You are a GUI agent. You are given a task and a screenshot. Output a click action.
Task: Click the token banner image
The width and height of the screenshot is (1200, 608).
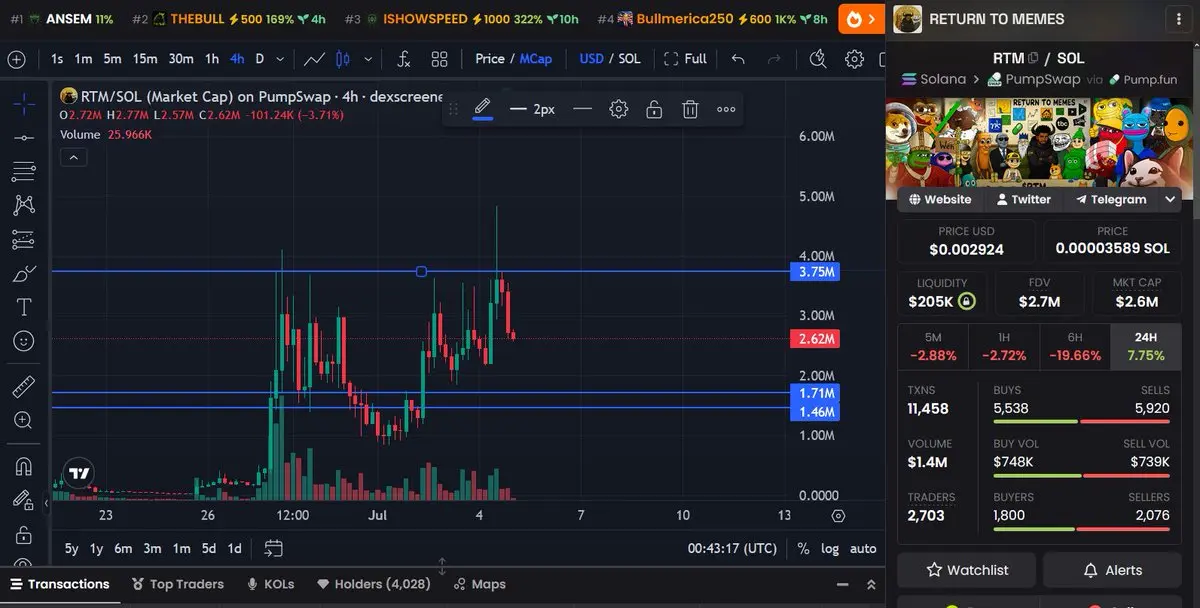[x=1040, y=141]
